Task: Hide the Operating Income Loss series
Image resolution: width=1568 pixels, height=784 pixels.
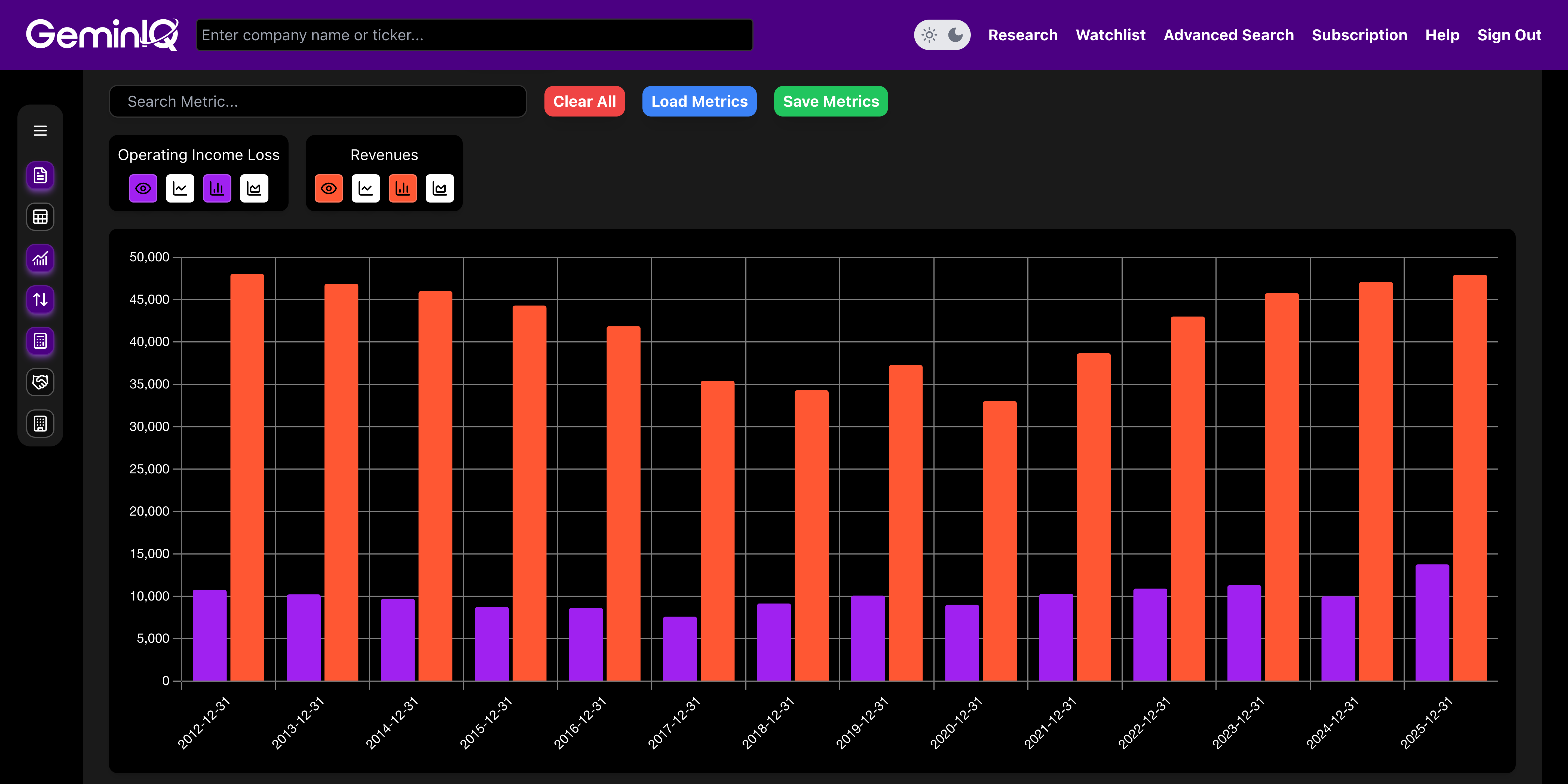Action: click(143, 189)
